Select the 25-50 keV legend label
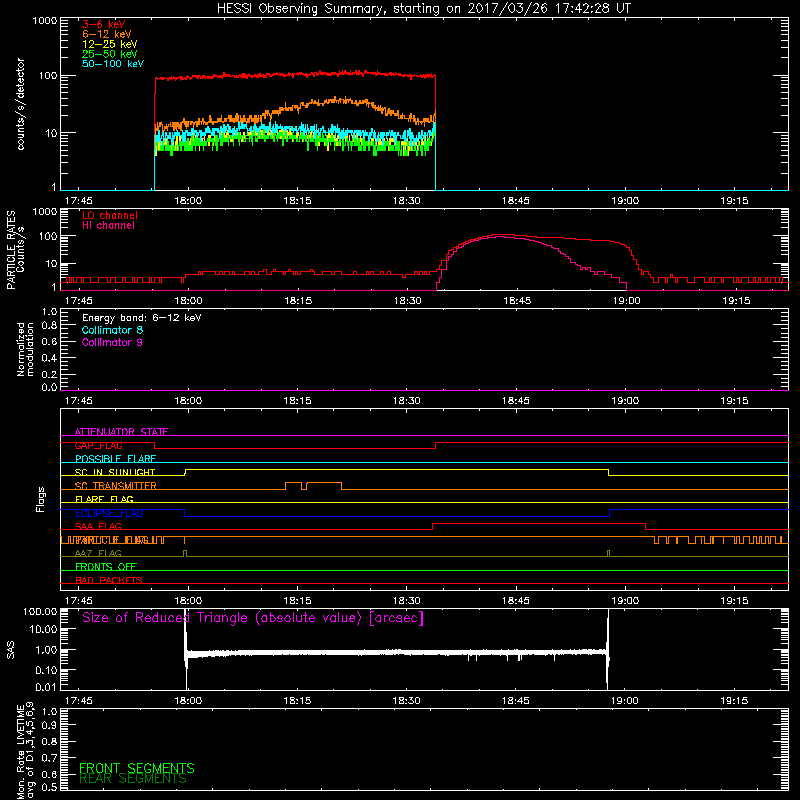The width and height of the screenshot is (800, 800). tap(110, 54)
